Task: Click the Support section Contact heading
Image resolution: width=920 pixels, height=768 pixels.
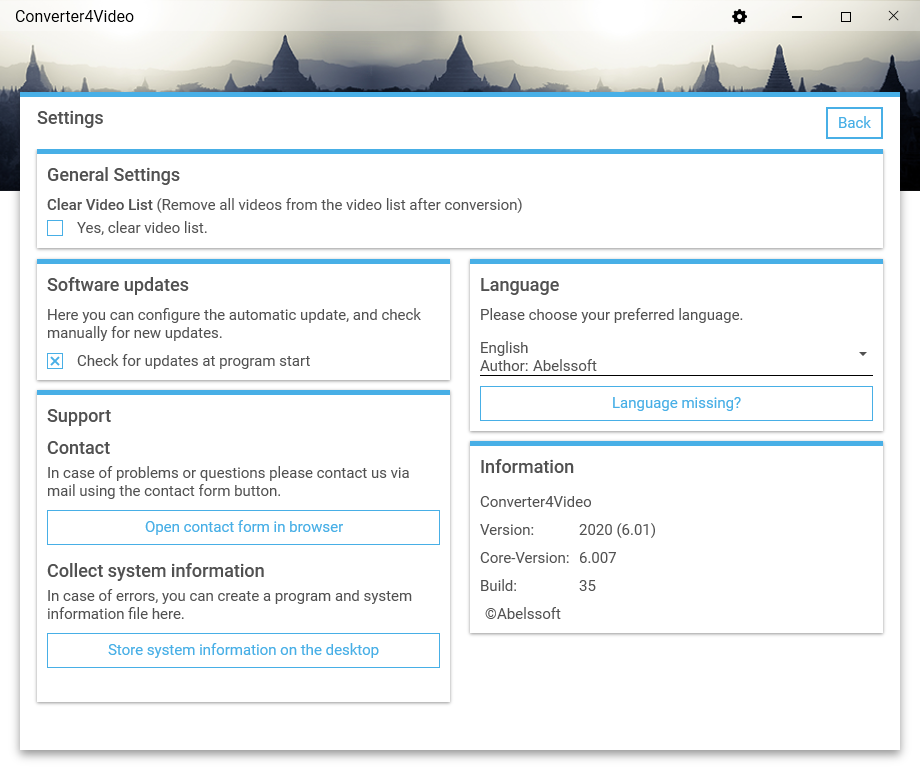Action: click(x=78, y=448)
